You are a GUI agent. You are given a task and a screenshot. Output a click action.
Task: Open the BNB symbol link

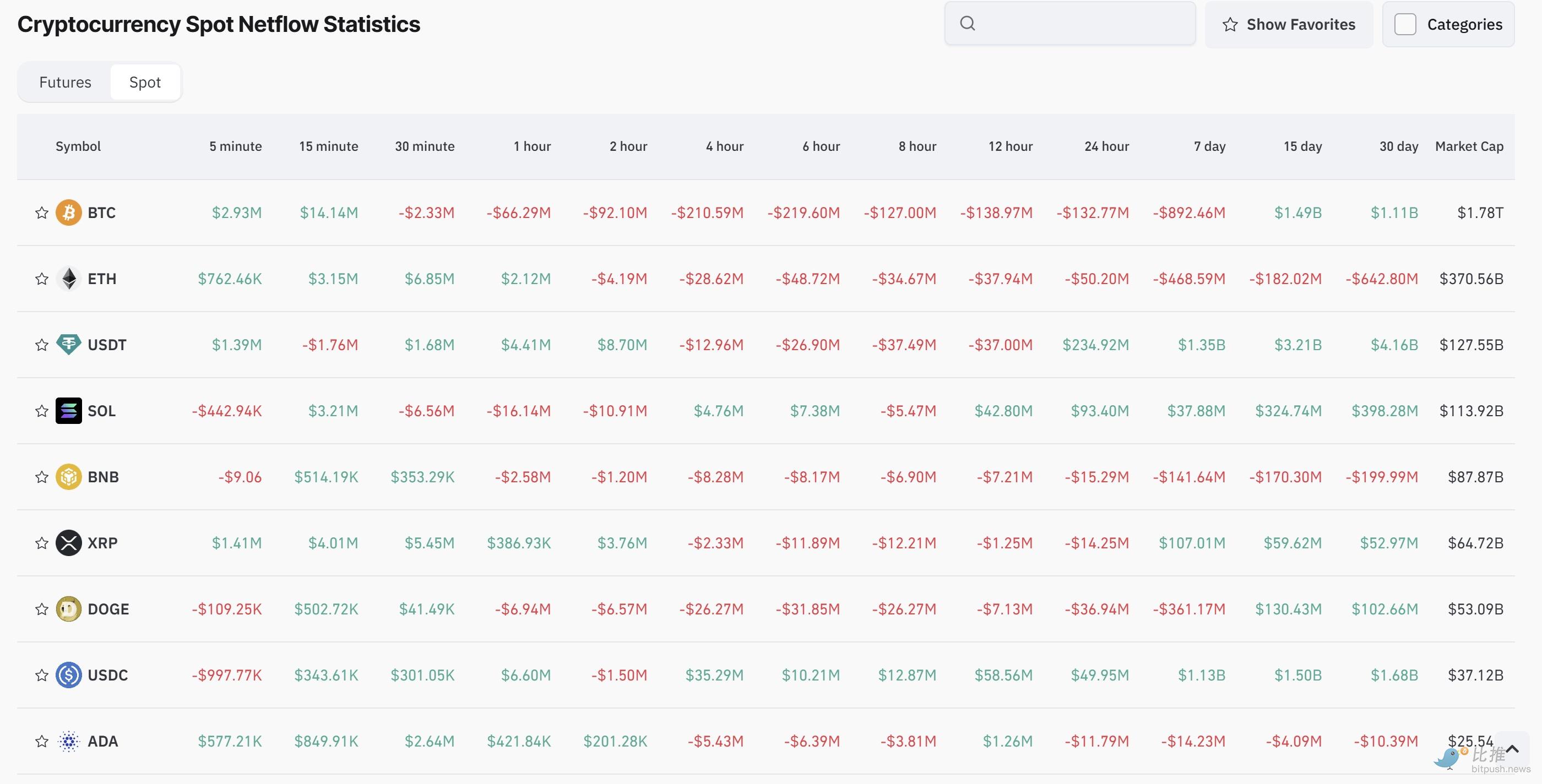tap(103, 477)
